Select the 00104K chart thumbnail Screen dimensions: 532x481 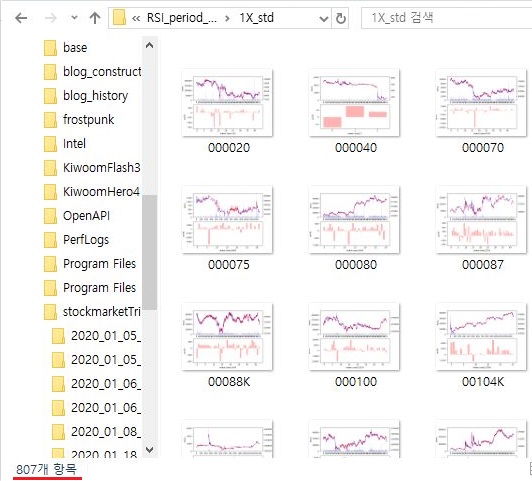click(x=481, y=337)
